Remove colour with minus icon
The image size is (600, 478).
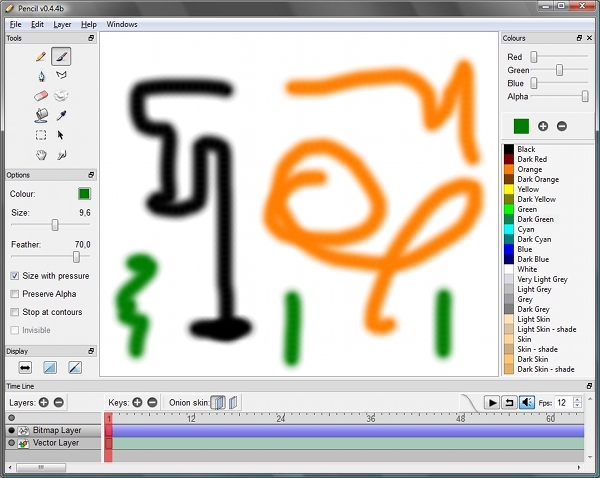pos(562,126)
